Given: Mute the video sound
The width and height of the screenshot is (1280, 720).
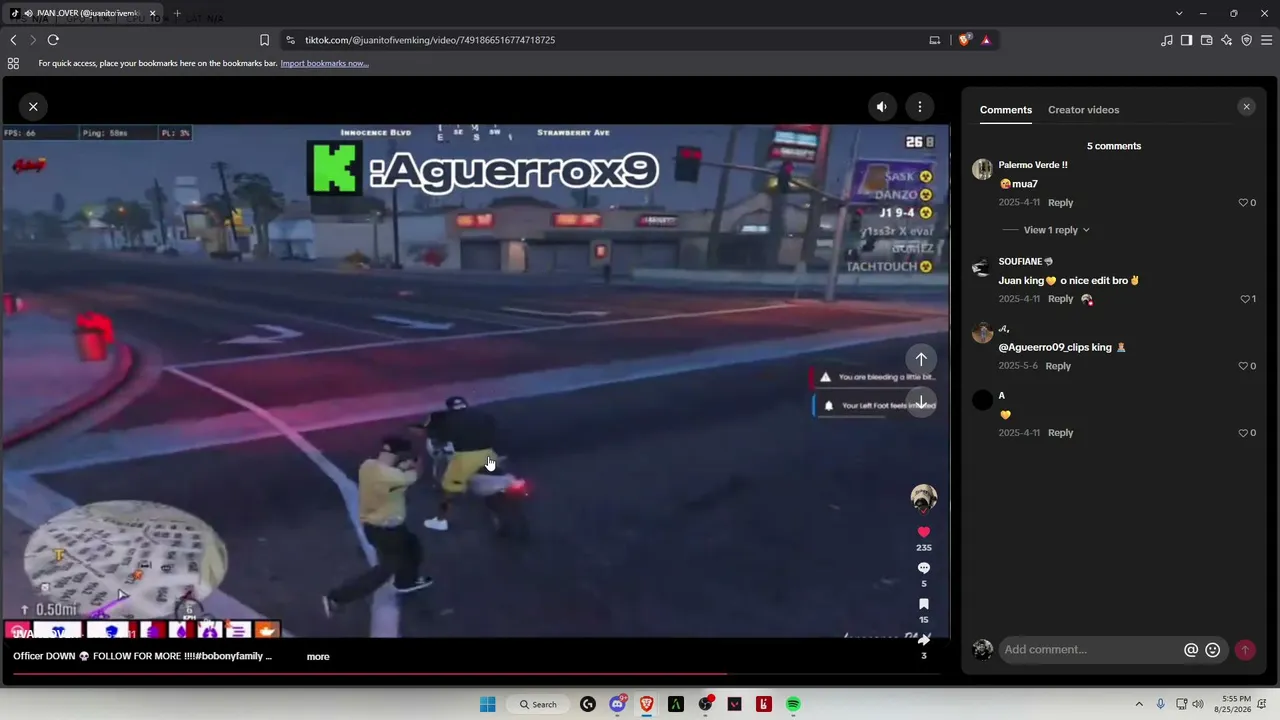Looking at the screenshot, I should click(882, 107).
